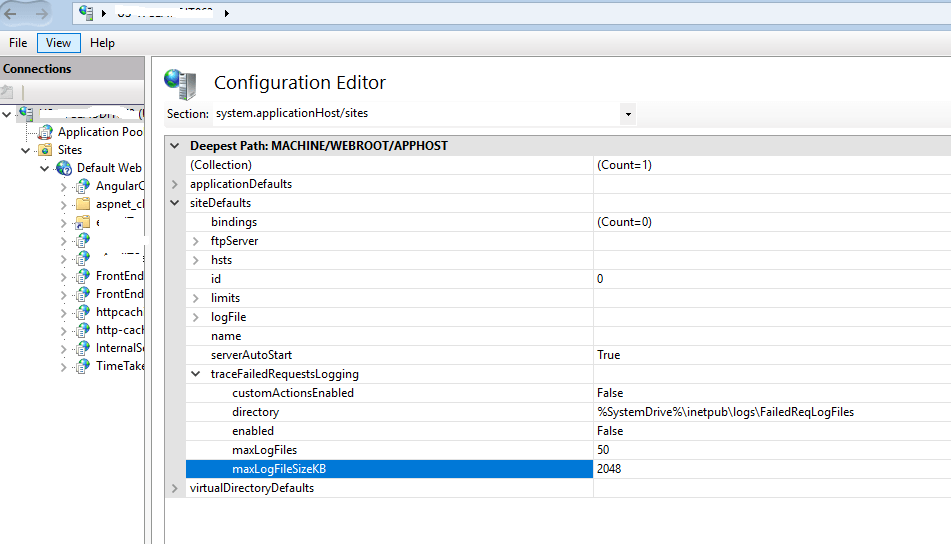951x544 pixels.
Task: Collapse the traceFailedRequestsLogging node
Action: point(195,374)
